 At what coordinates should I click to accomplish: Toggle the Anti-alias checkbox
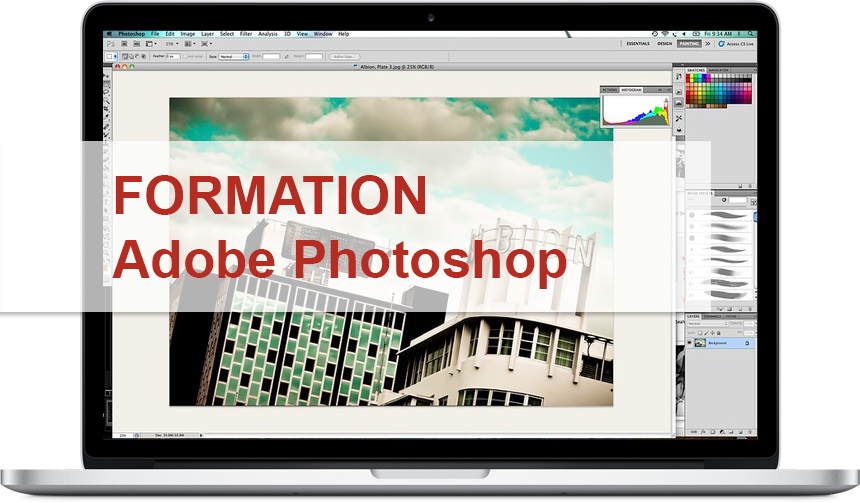(x=193, y=56)
